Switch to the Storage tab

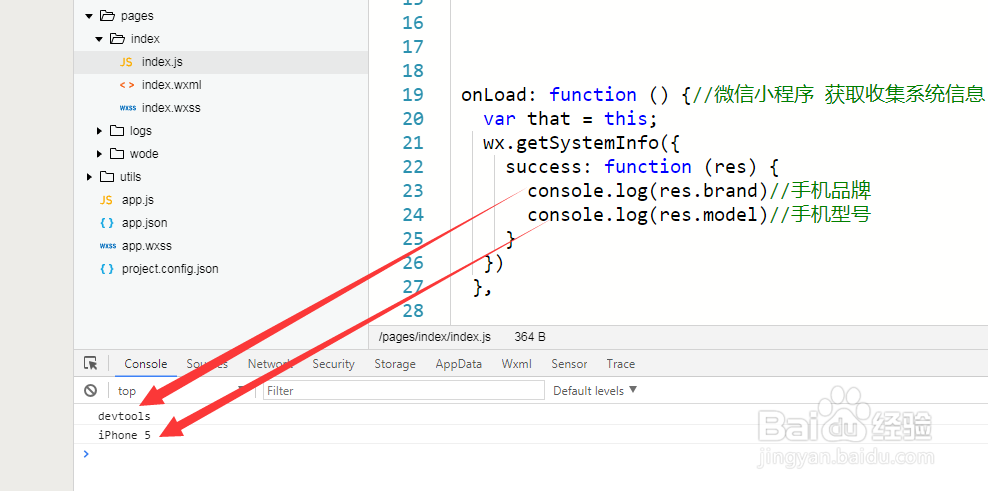pyautogui.click(x=395, y=364)
